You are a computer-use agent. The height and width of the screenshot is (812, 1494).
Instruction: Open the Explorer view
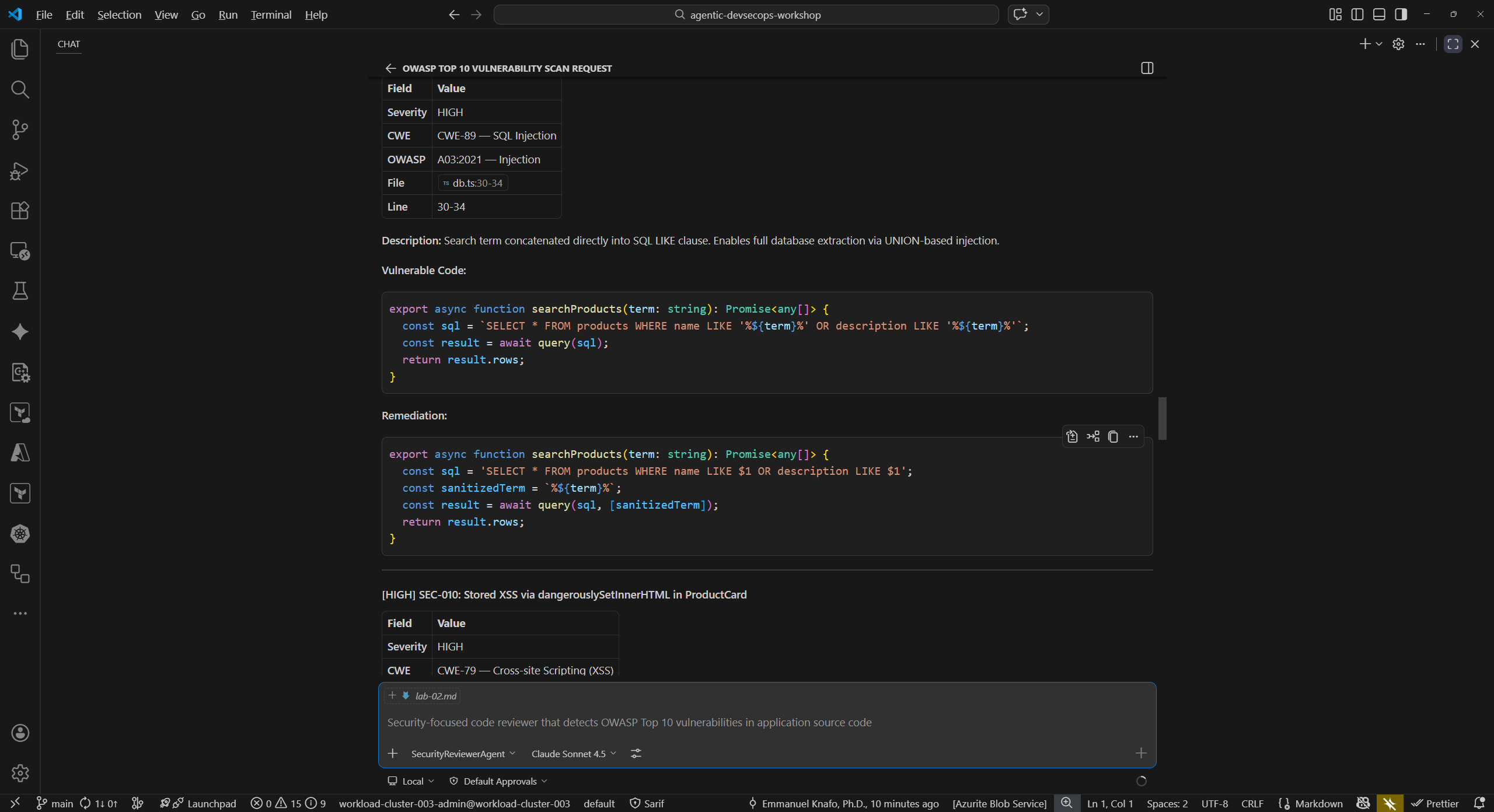pos(20,49)
